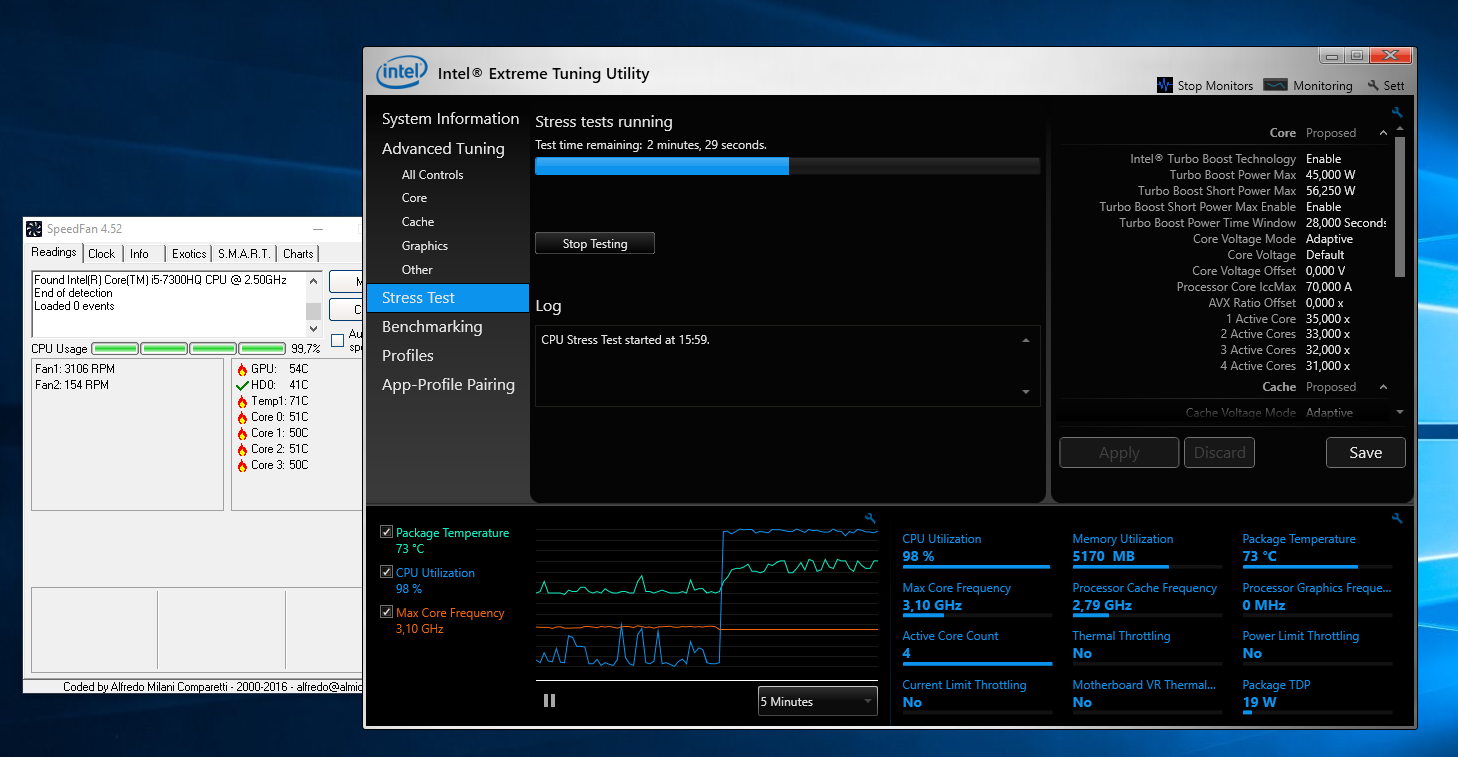
Task: Click the Settings wrench in the header
Action: (1373, 86)
